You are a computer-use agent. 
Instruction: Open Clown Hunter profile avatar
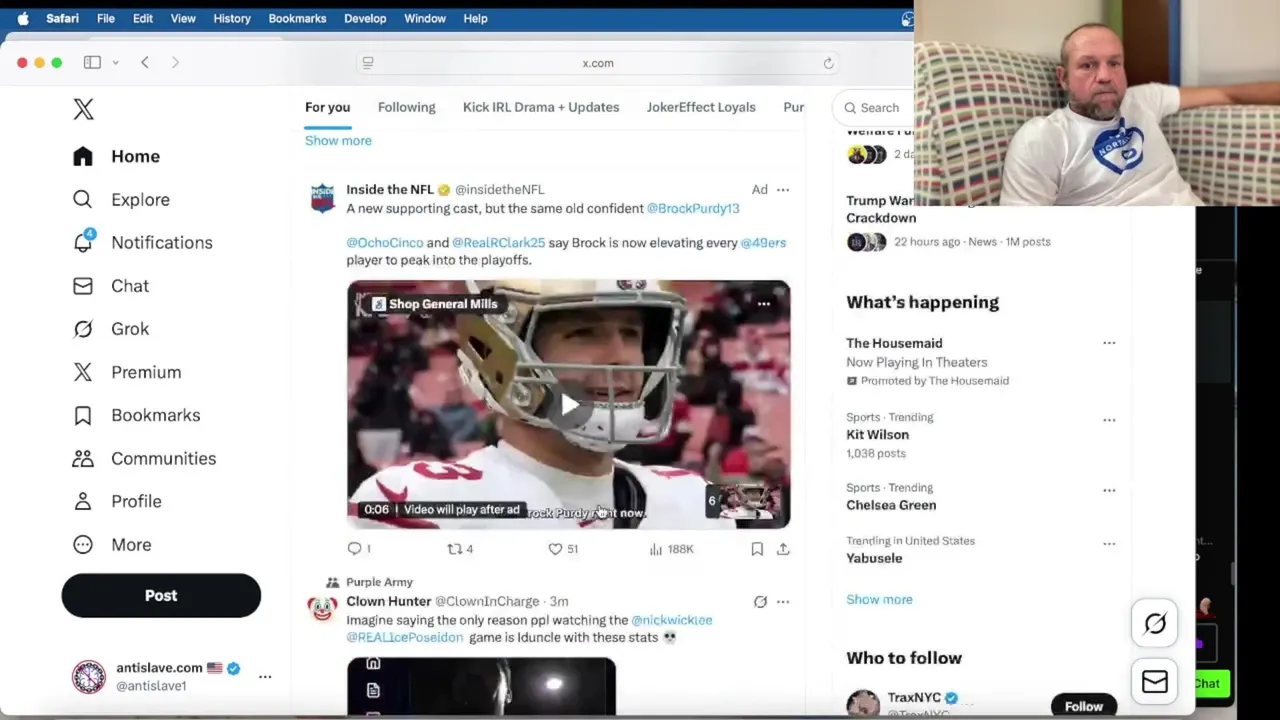(x=322, y=609)
